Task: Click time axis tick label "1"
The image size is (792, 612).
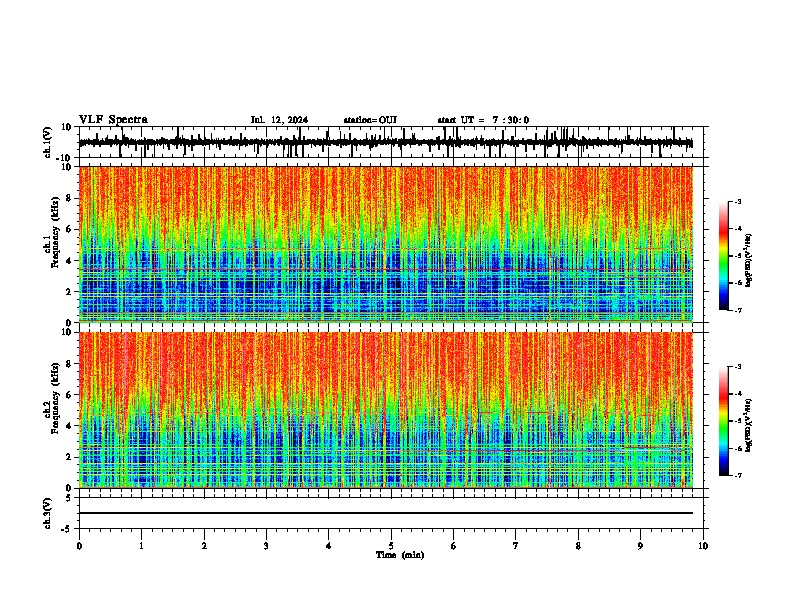Action: 141,546
